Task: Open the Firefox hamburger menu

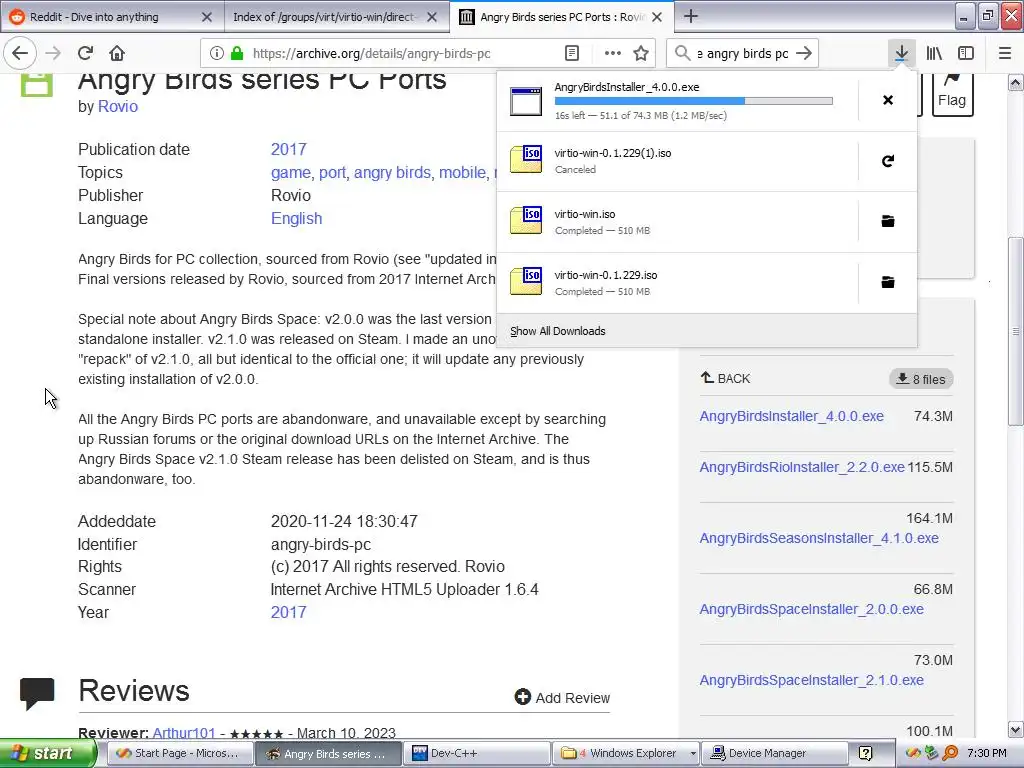Action: (x=1004, y=53)
